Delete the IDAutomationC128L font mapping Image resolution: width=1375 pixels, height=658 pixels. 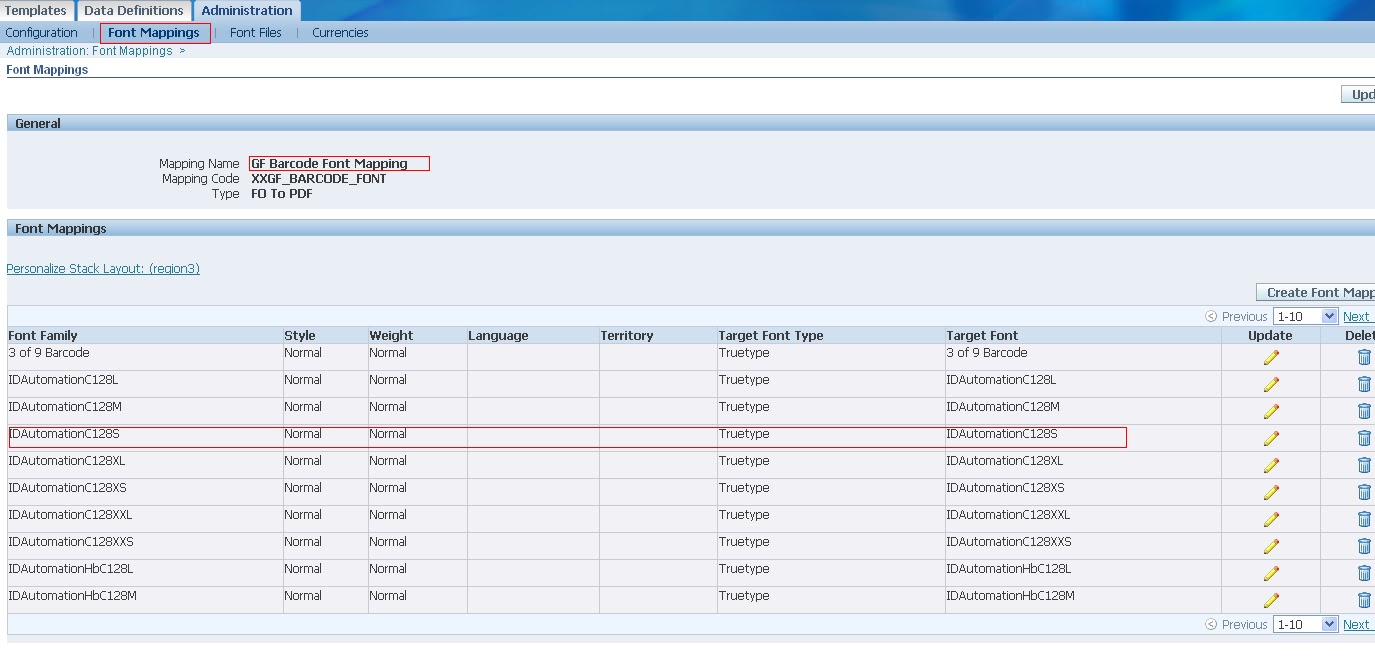(x=1363, y=383)
